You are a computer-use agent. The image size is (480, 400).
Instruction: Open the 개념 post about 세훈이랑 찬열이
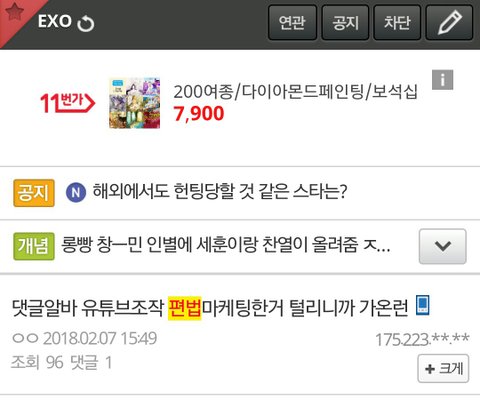click(x=226, y=245)
